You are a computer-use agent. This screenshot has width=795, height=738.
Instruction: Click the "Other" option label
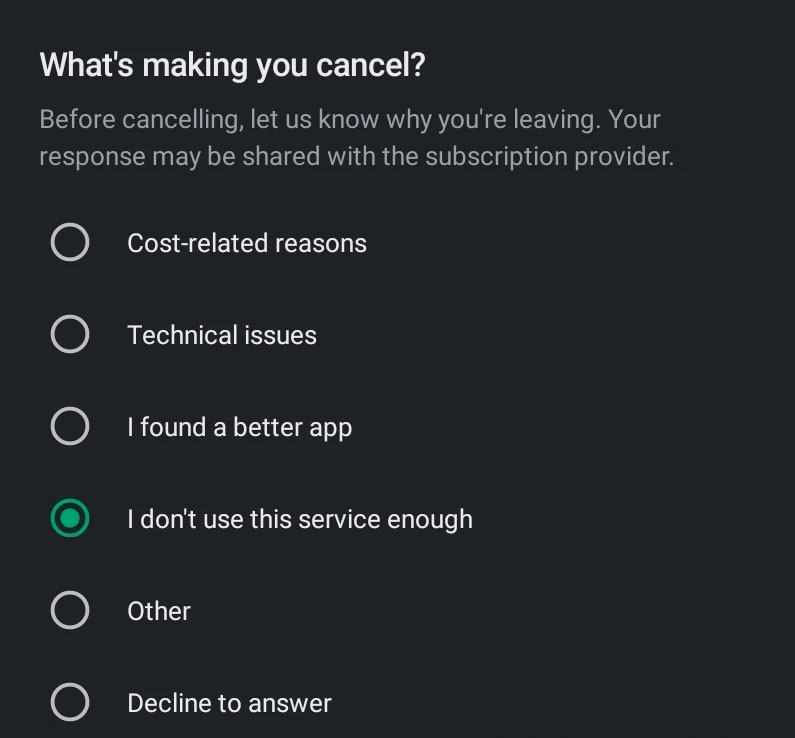click(158, 611)
